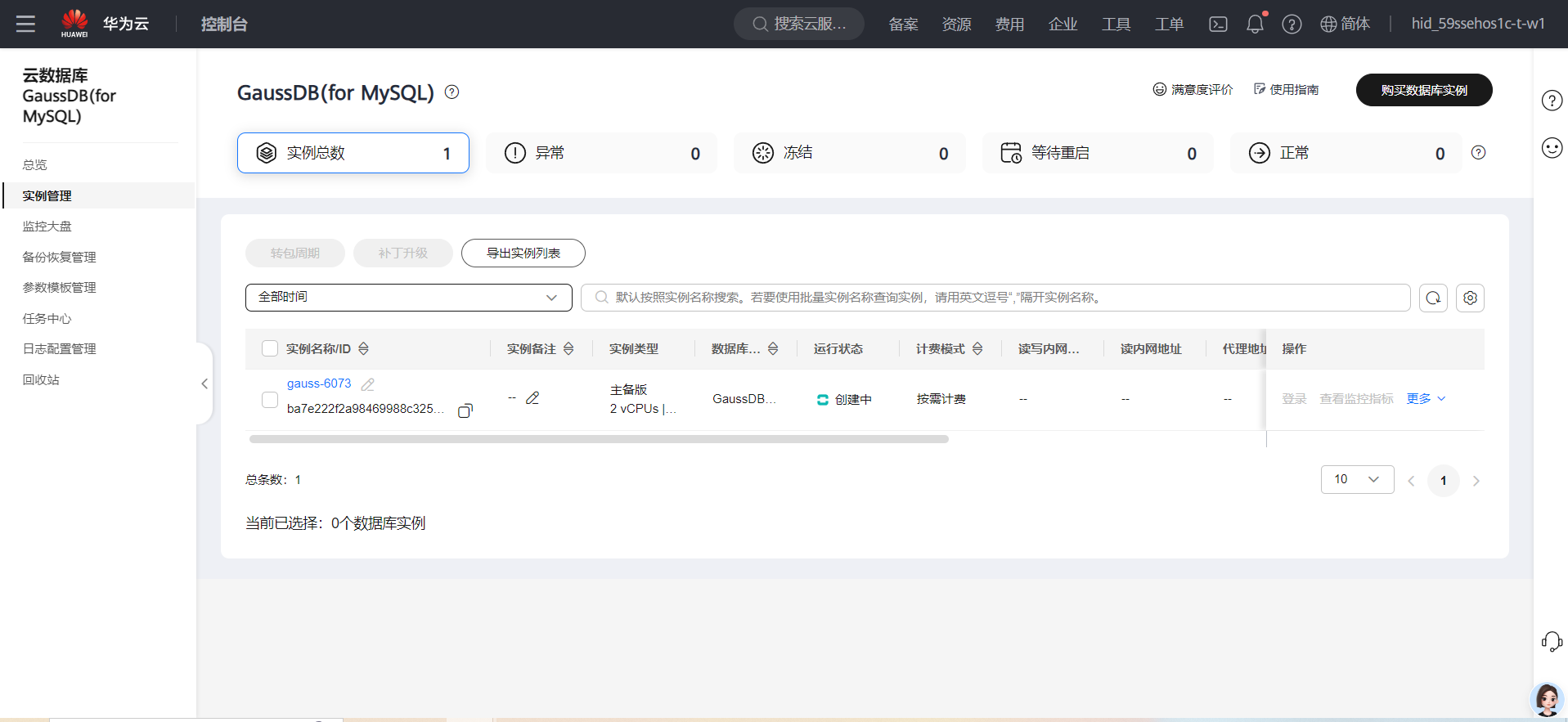Open the customer service headset icon
This screenshot has height=722, width=1568.
click(1552, 642)
